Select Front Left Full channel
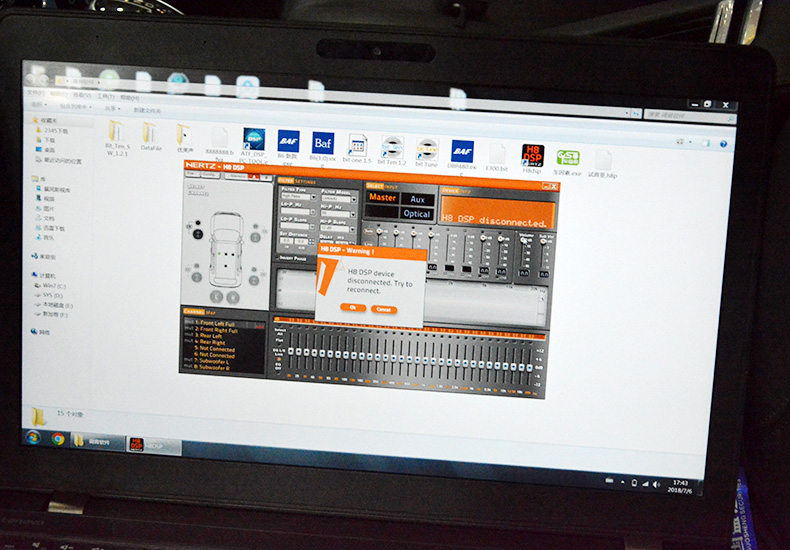The image size is (790, 550). coord(217,323)
